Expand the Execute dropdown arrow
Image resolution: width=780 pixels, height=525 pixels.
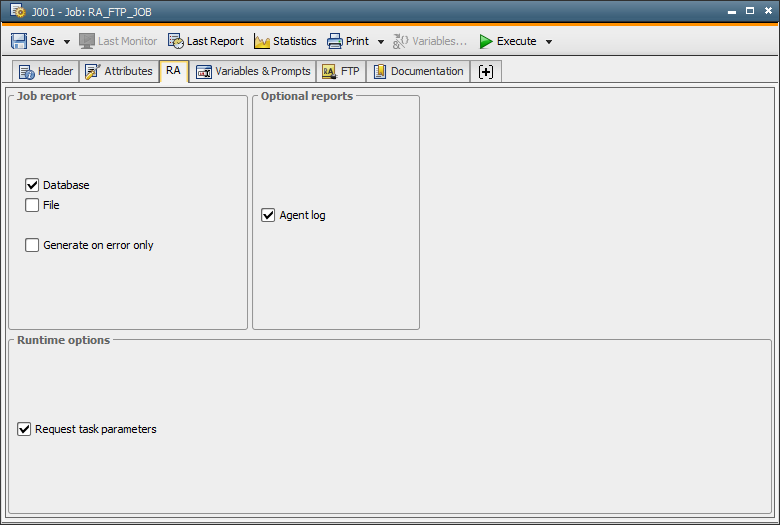pos(549,42)
